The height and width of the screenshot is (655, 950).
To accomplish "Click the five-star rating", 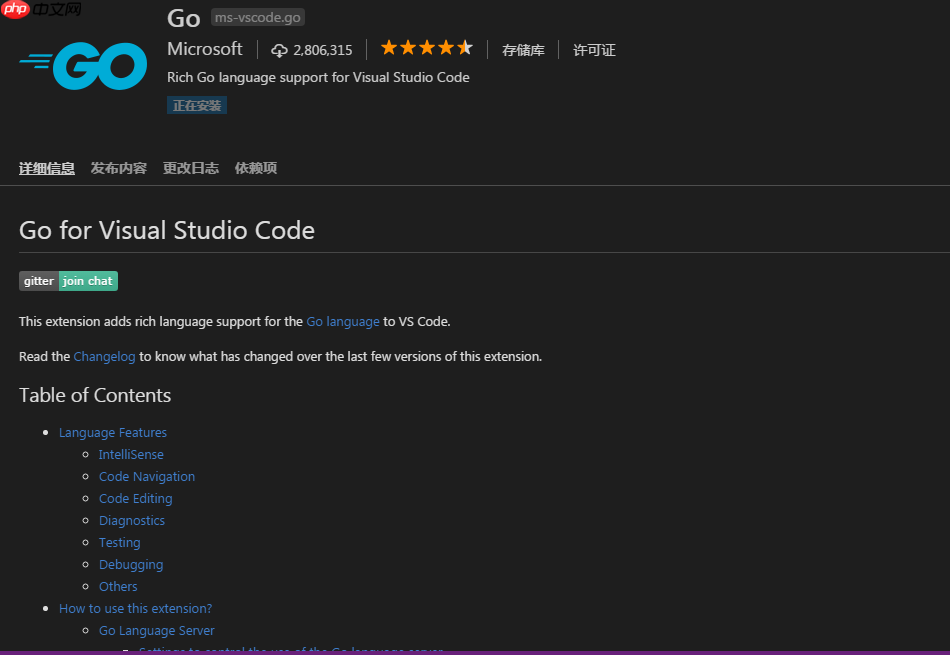I will pos(427,48).
